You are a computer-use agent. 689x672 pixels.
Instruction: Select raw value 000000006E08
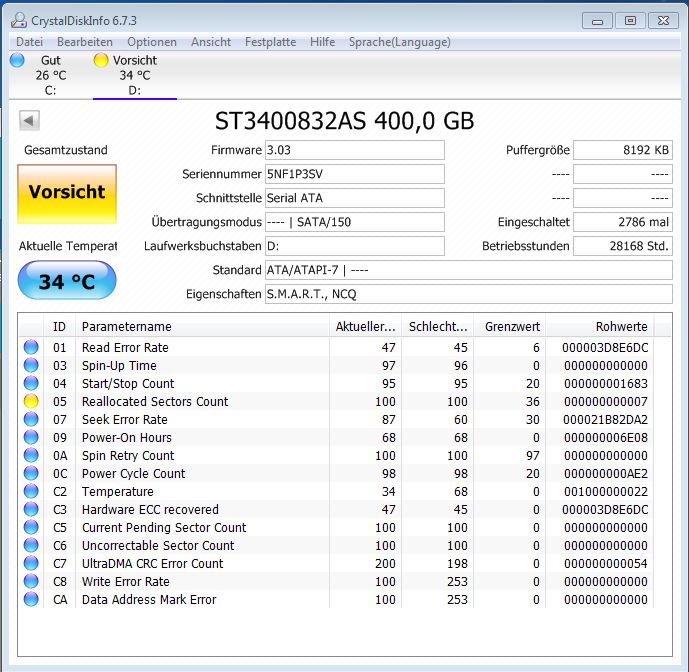606,437
